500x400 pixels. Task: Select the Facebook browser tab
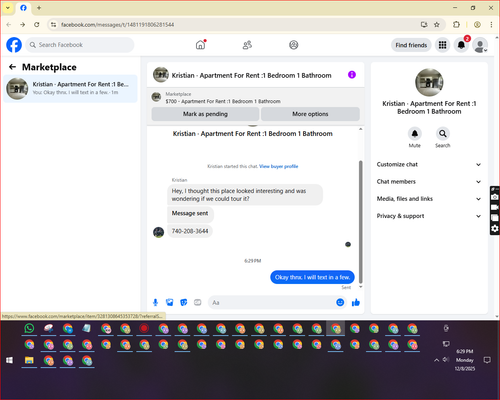tap(23, 8)
